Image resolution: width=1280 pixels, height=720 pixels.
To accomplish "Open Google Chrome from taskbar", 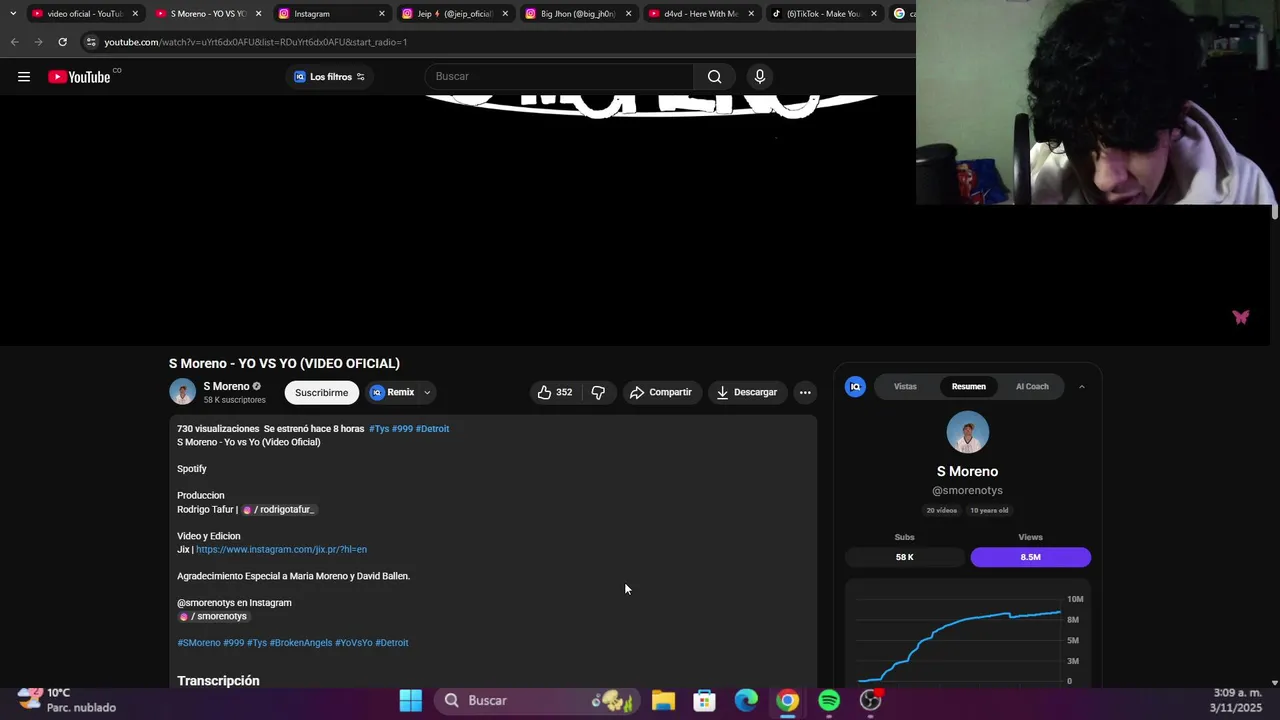I will [788, 700].
